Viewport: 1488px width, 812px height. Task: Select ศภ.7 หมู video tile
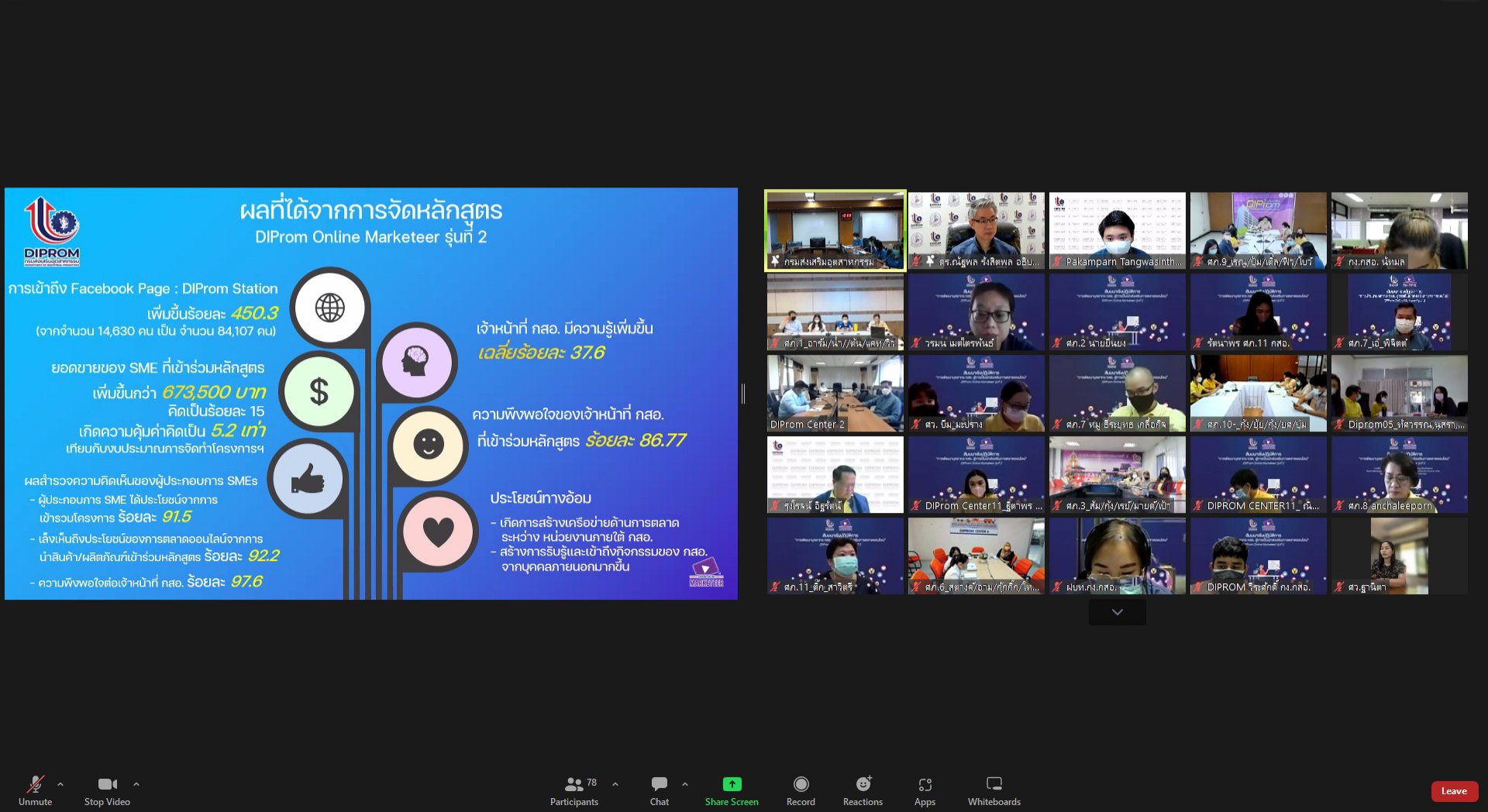(1117, 394)
